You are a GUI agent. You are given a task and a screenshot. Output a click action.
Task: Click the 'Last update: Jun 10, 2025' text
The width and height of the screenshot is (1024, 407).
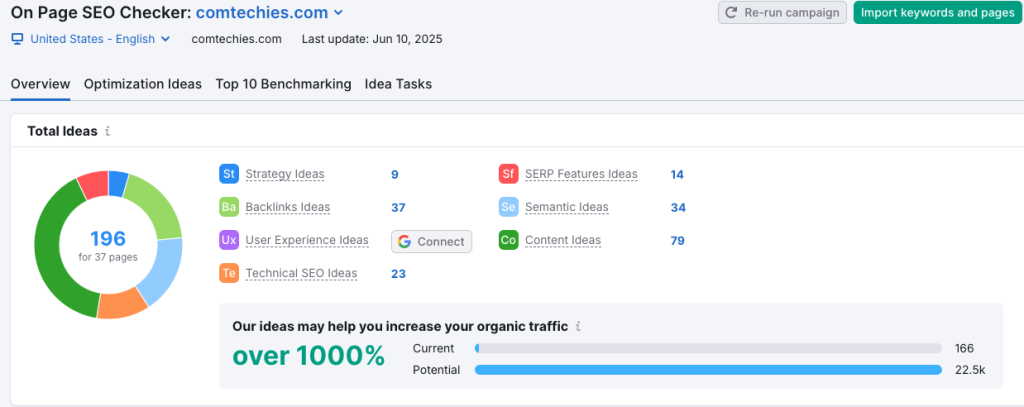coord(372,39)
